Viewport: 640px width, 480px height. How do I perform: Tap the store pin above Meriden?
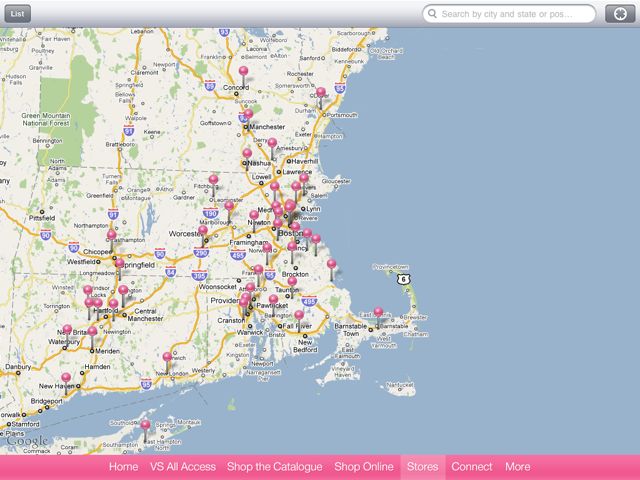92,331
